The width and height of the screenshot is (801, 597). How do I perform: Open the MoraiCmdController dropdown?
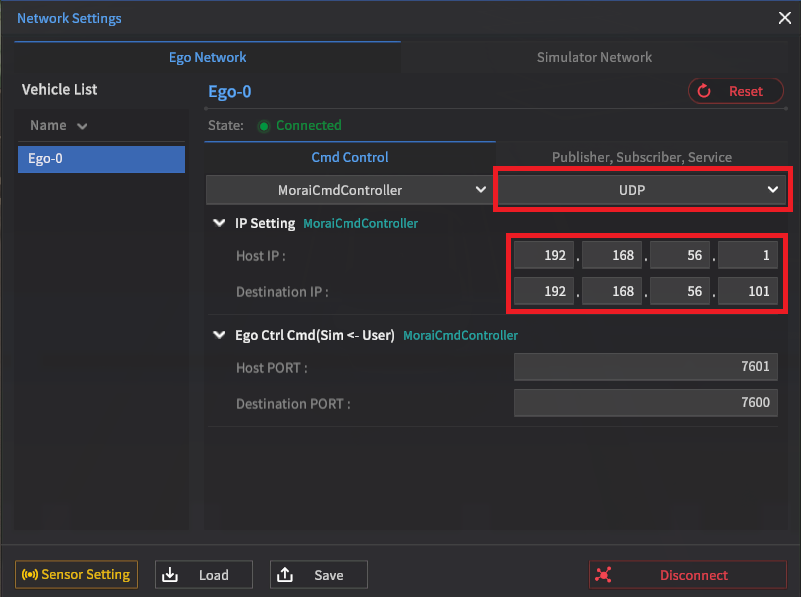[x=349, y=190]
